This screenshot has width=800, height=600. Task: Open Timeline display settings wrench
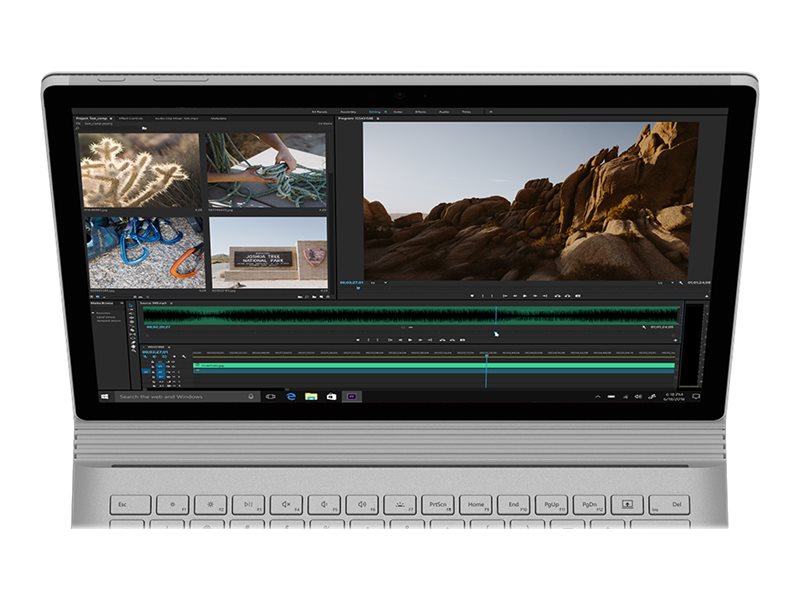click(x=184, y=357)
